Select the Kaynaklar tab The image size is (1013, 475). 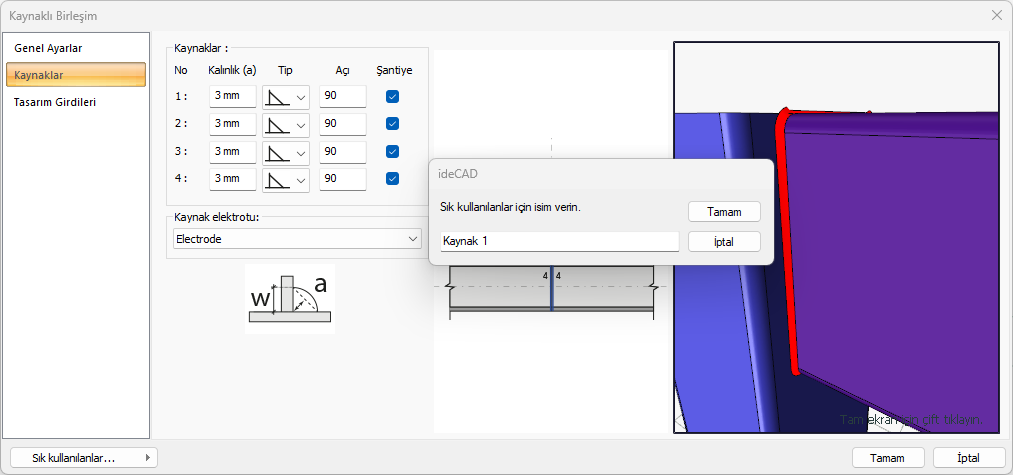(76, 75)
